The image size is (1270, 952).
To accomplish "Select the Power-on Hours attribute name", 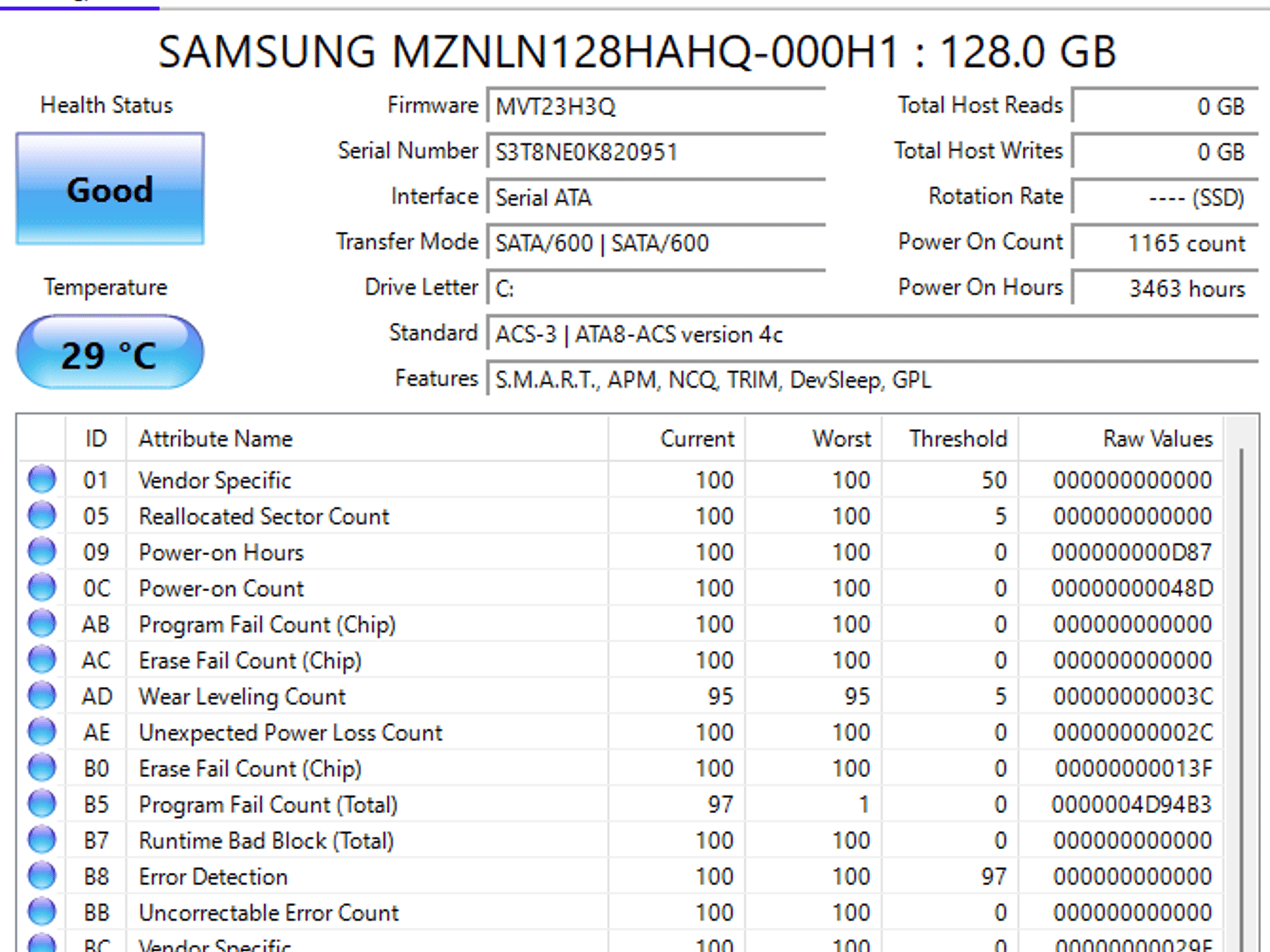I will (221, 552).
